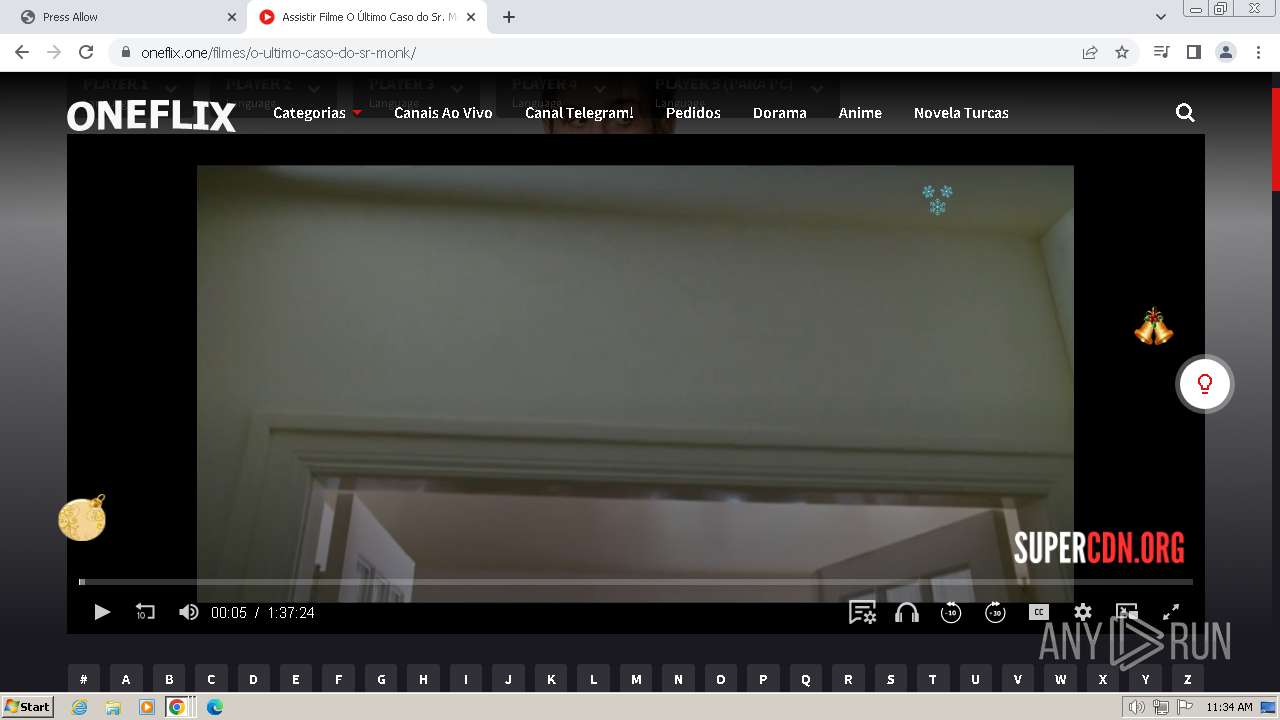Seek on the video progress bar
Viewport: 1280px width, 720px height.
point(636,581)
